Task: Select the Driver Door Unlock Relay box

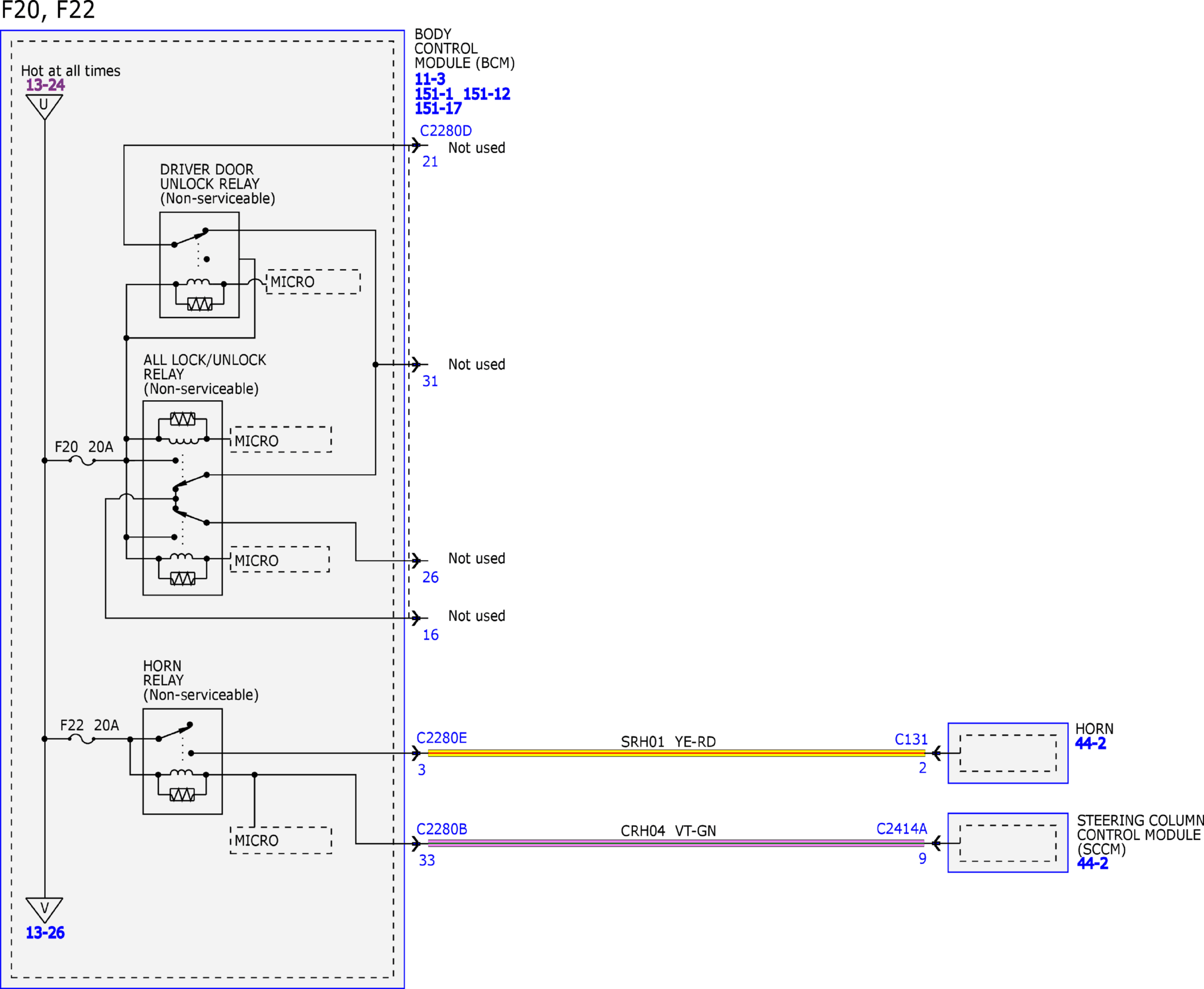Action: pyautogui.click(x=200, y=265)
